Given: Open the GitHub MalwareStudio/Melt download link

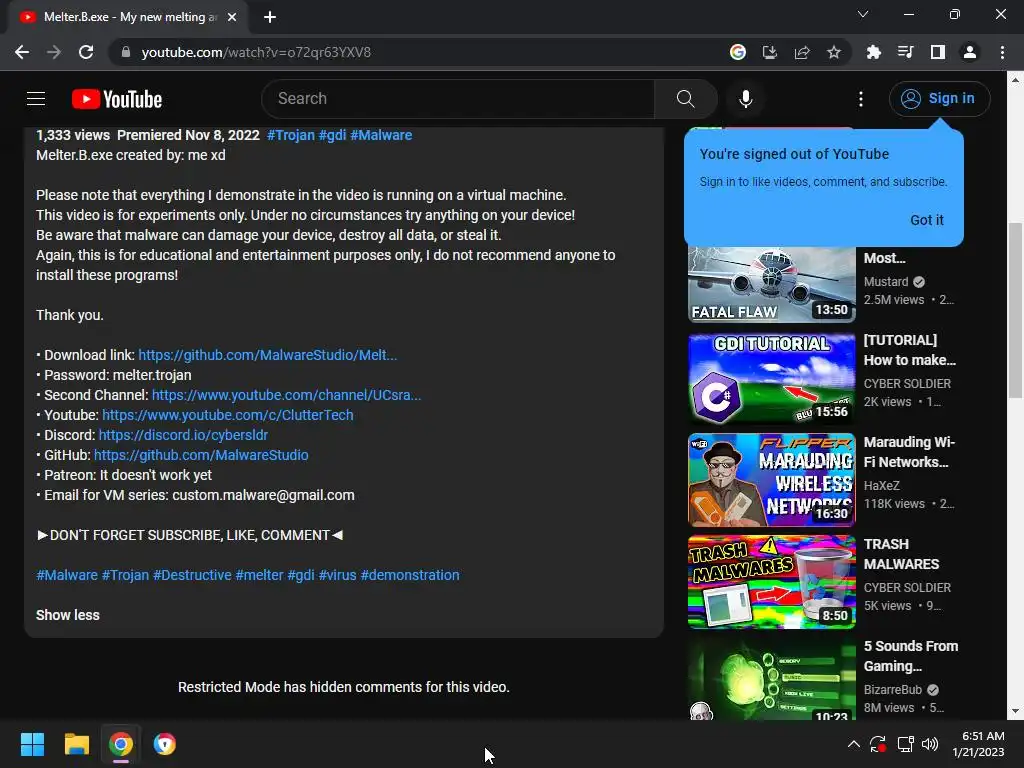Looking at the screenshot, I should [268, 355].
